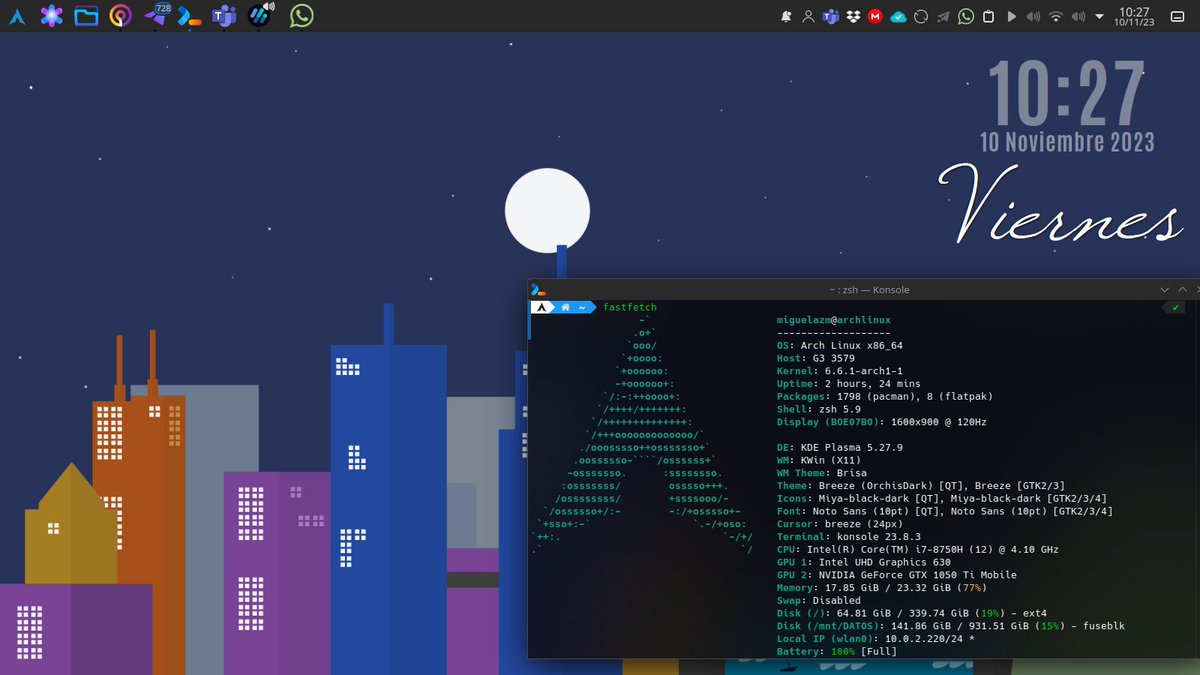Click the Viernes desktop day widget

click(x=1060, y=207)
